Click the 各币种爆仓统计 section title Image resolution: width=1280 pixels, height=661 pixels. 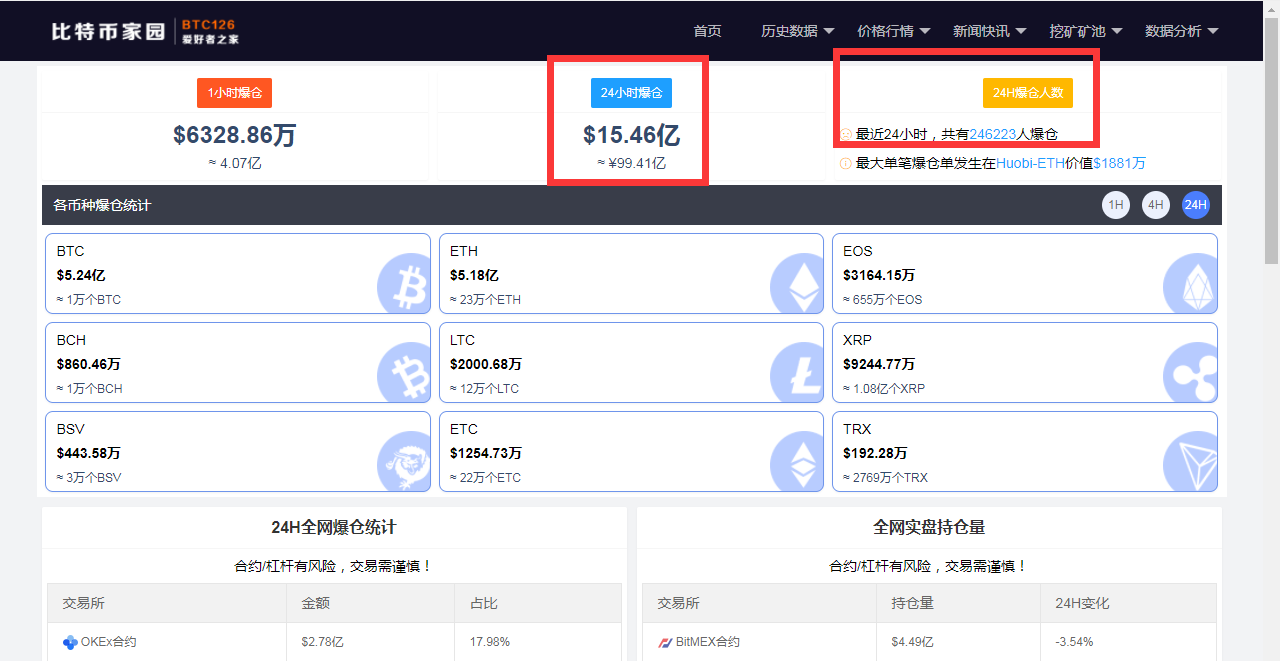102,205
